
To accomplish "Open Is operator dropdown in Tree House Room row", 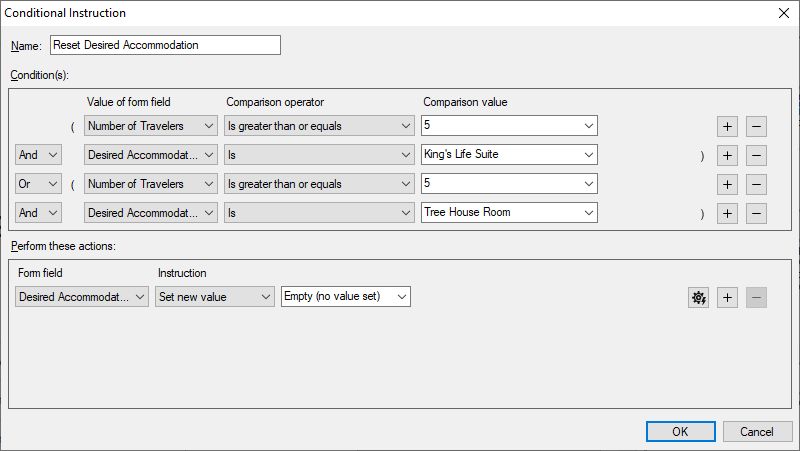I will pyautogui.click(x=318, y=213).
